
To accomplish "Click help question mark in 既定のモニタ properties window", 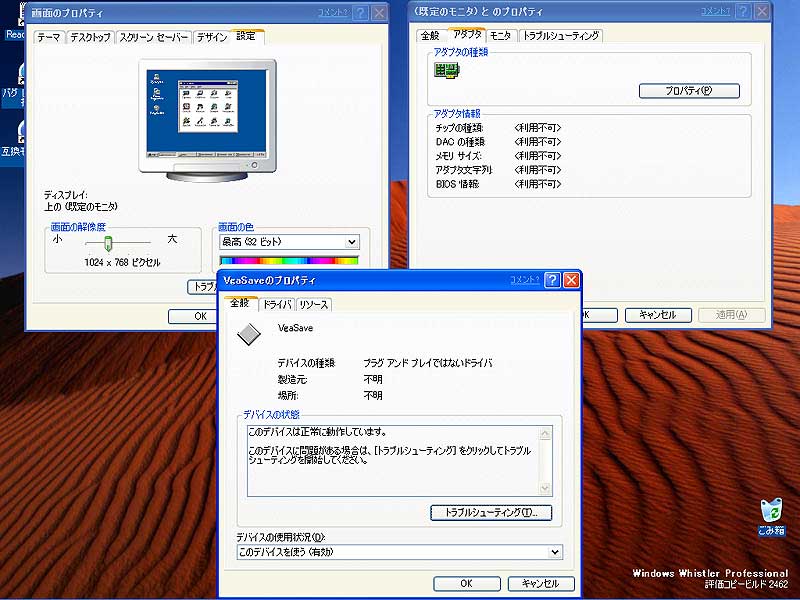I will [x=744, y=11].
